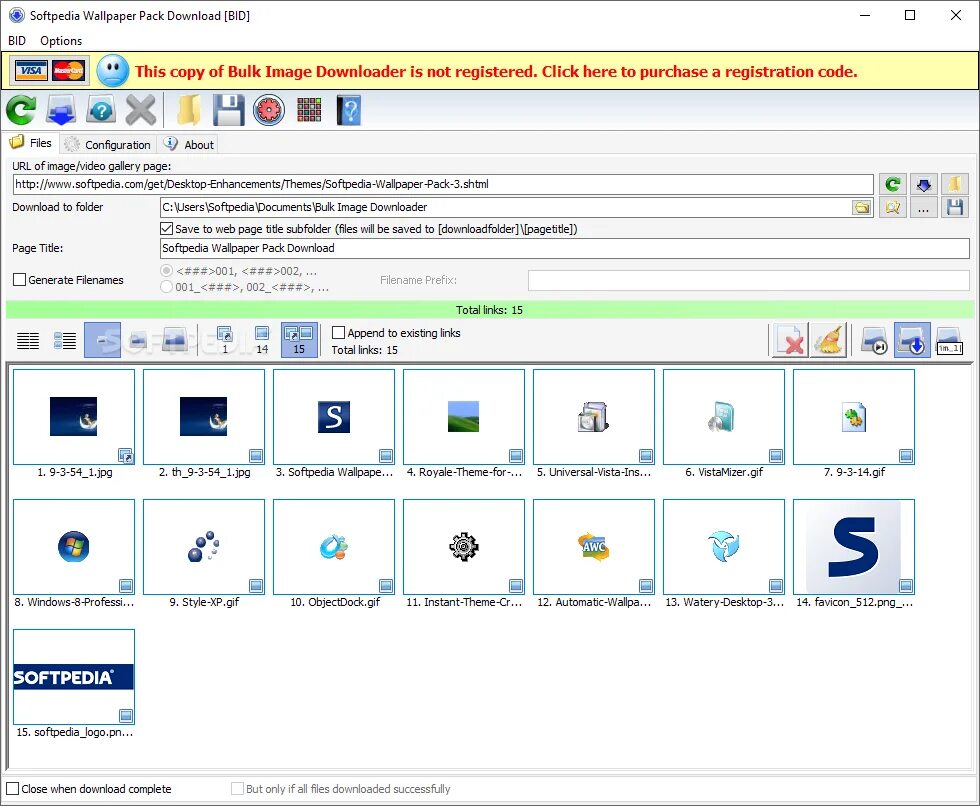Open the BID menu

17,41
